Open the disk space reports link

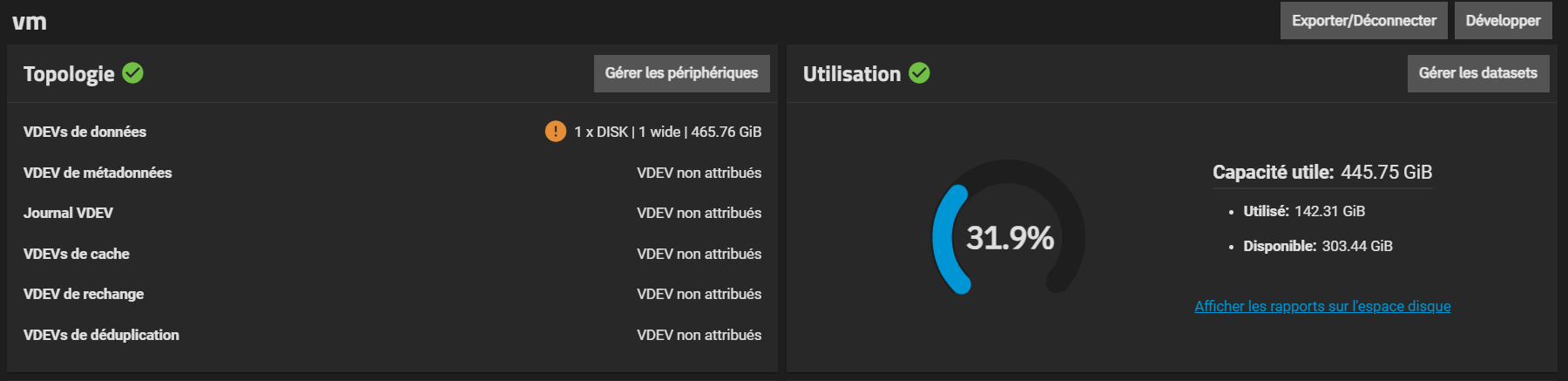click(x=1322, y=306)
